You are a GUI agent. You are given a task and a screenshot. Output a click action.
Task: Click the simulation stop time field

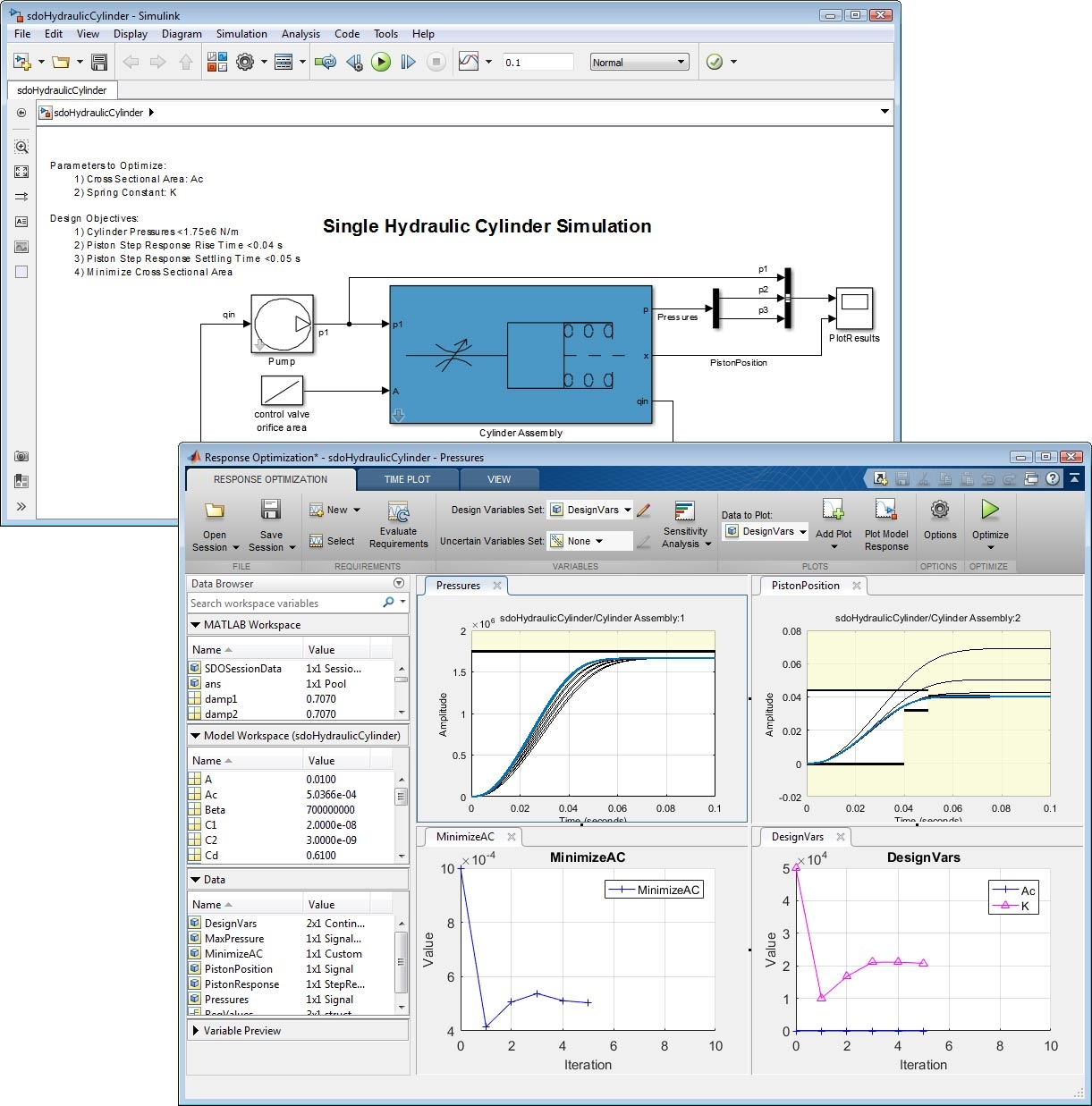click(x=537, y=63)
